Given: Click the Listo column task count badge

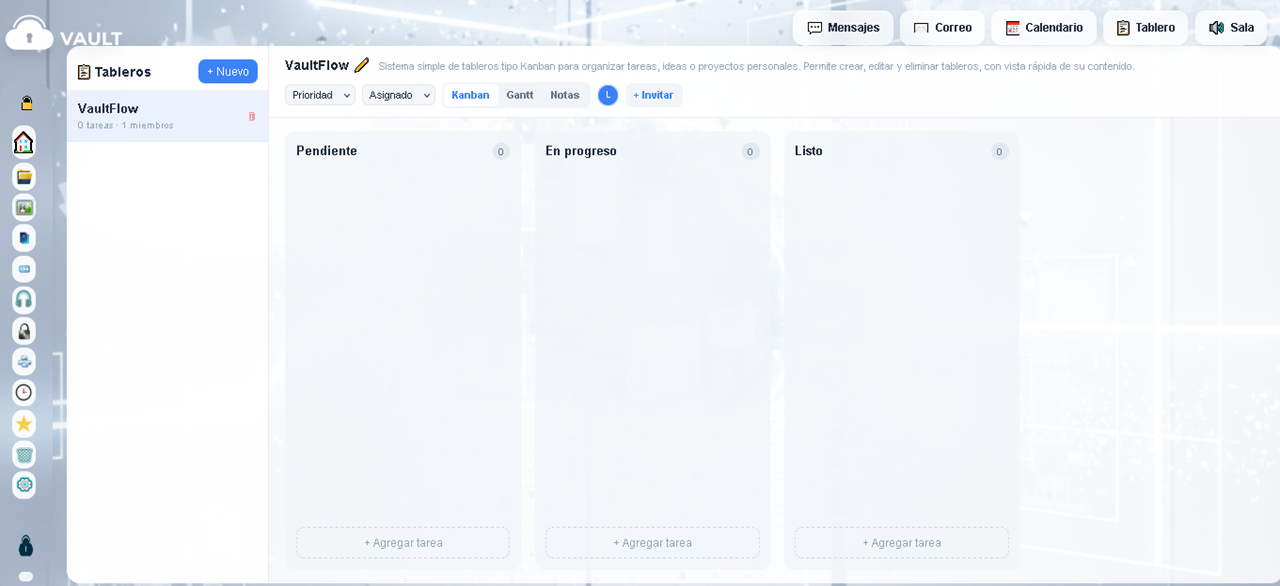Looking at the screenshot, I should pos(999,151).
